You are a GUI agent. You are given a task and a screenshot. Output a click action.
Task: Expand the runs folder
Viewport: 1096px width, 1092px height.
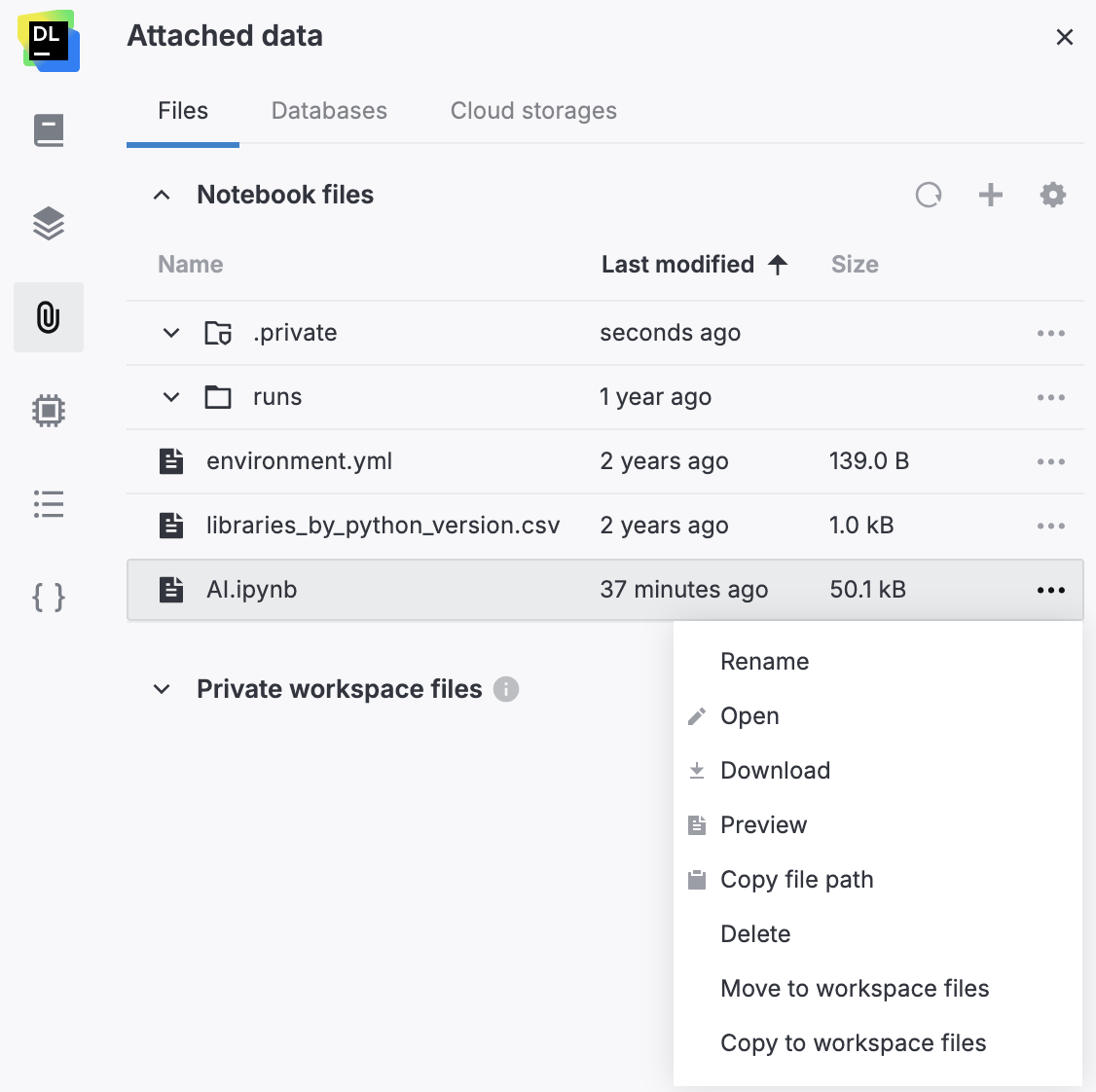point(171,397)
